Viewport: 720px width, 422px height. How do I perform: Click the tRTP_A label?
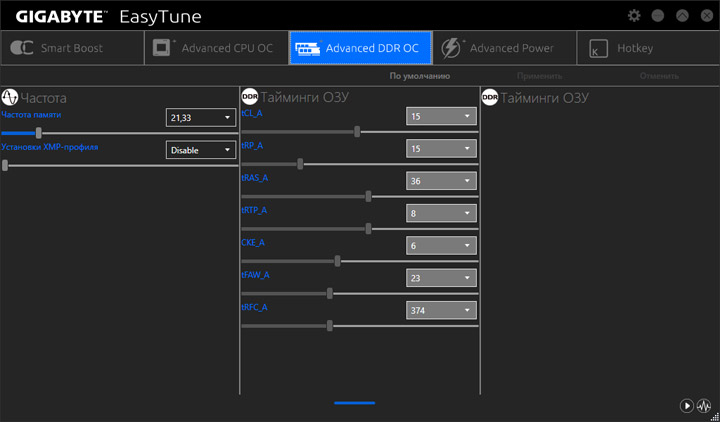[x=254, y=210]
